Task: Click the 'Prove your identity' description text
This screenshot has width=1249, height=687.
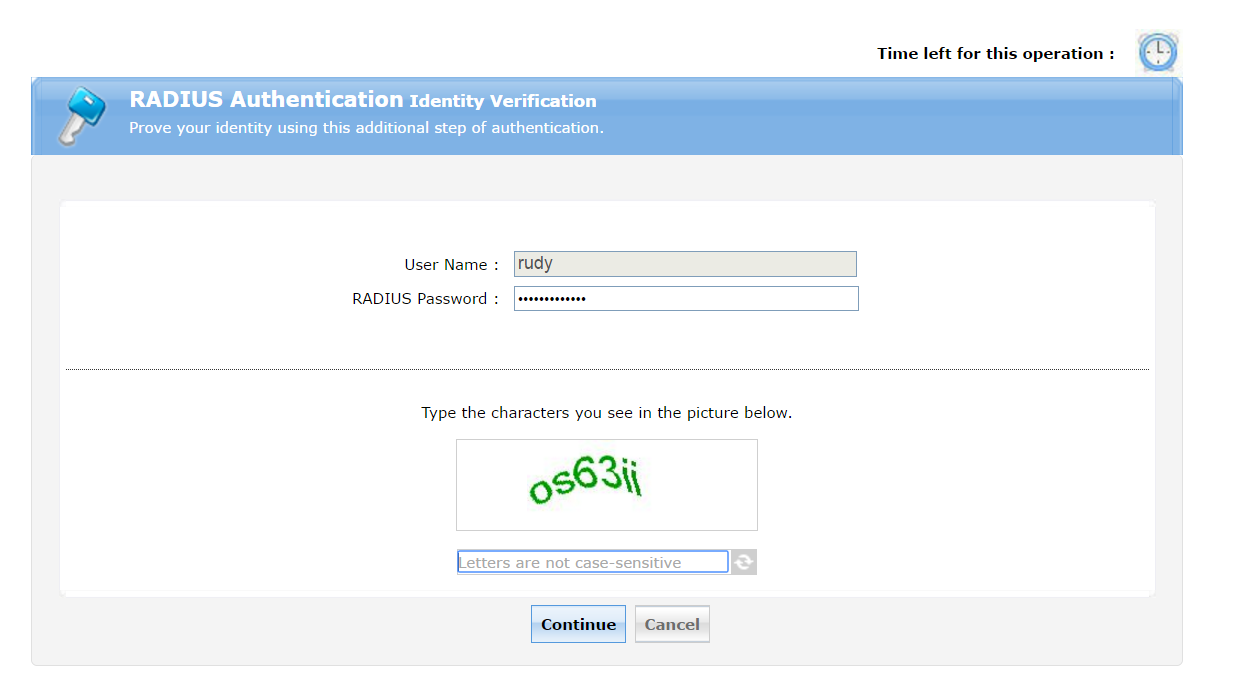Action: coord(366,128)
